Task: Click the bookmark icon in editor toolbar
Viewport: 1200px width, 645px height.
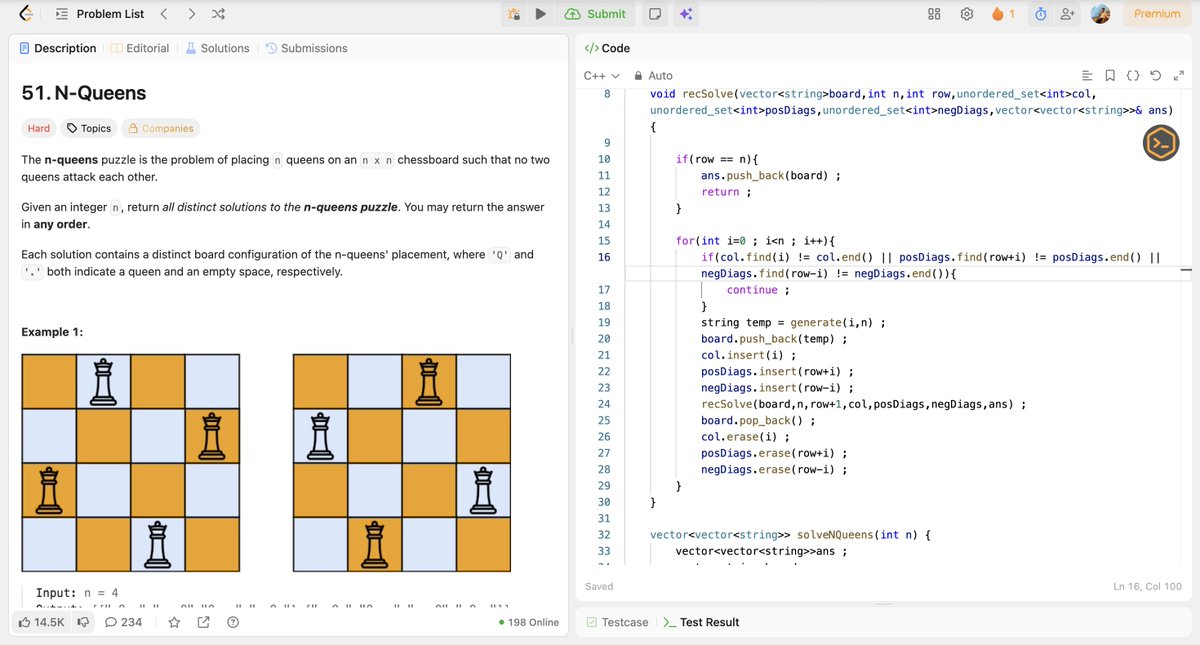Action: (1110, 76)
